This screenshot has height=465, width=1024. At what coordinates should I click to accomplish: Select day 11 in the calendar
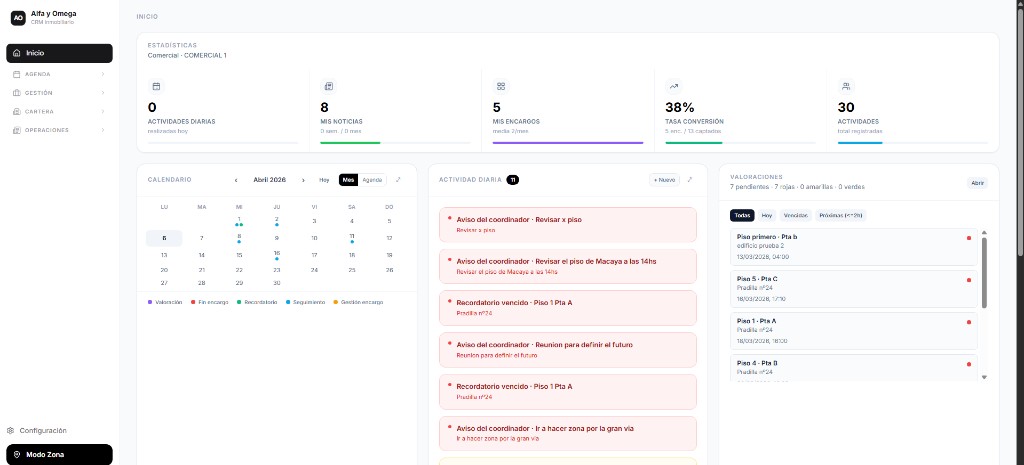352,238
